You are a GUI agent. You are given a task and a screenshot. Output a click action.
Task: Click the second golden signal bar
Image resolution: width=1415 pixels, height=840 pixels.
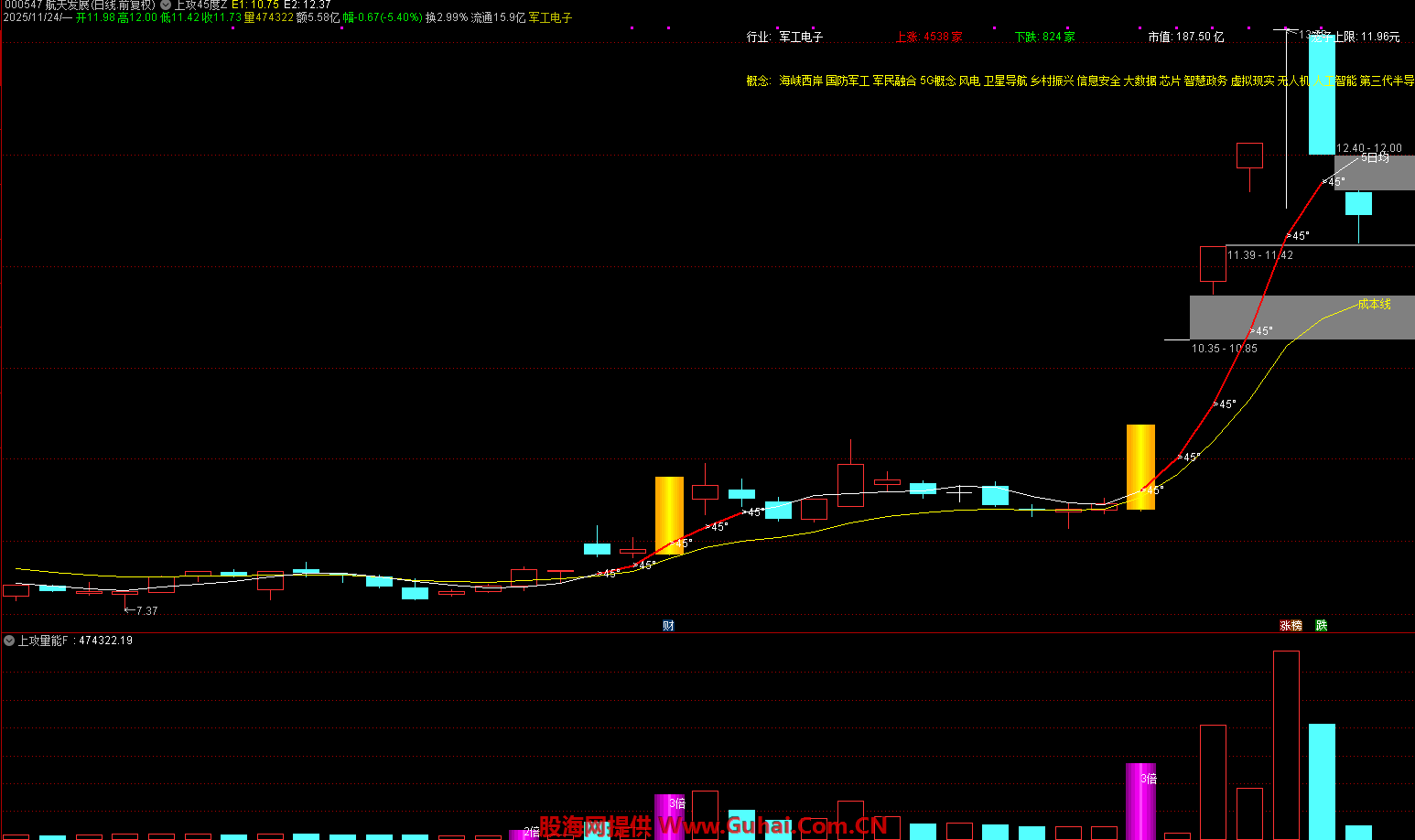click(1140, 467)
